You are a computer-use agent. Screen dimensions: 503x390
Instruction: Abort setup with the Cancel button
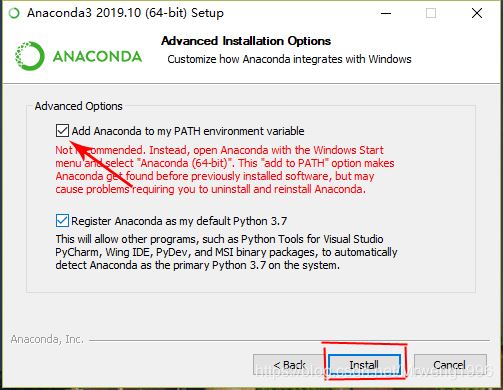pos(450,365)
